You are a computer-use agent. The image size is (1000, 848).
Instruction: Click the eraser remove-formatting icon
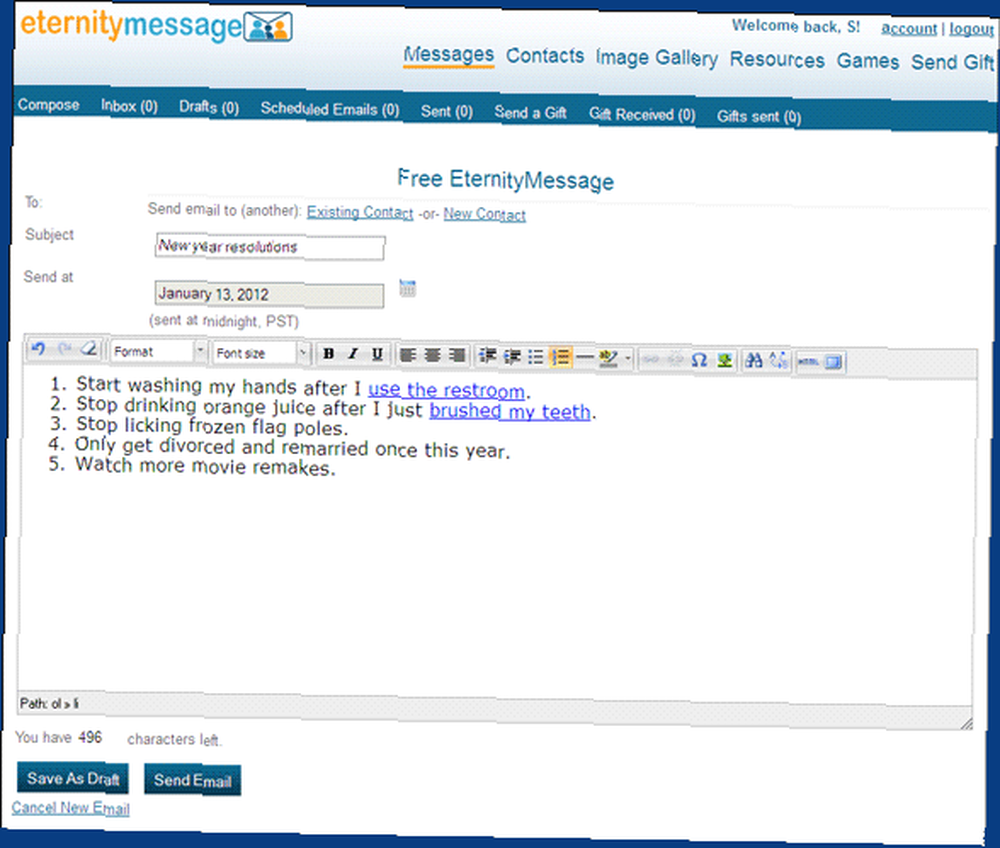coord(89,349)
